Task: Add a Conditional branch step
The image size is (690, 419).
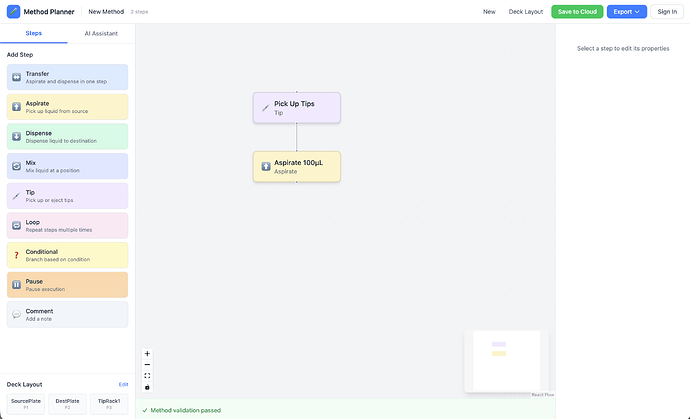Action: pyautogui.click(x=67, y=255)
